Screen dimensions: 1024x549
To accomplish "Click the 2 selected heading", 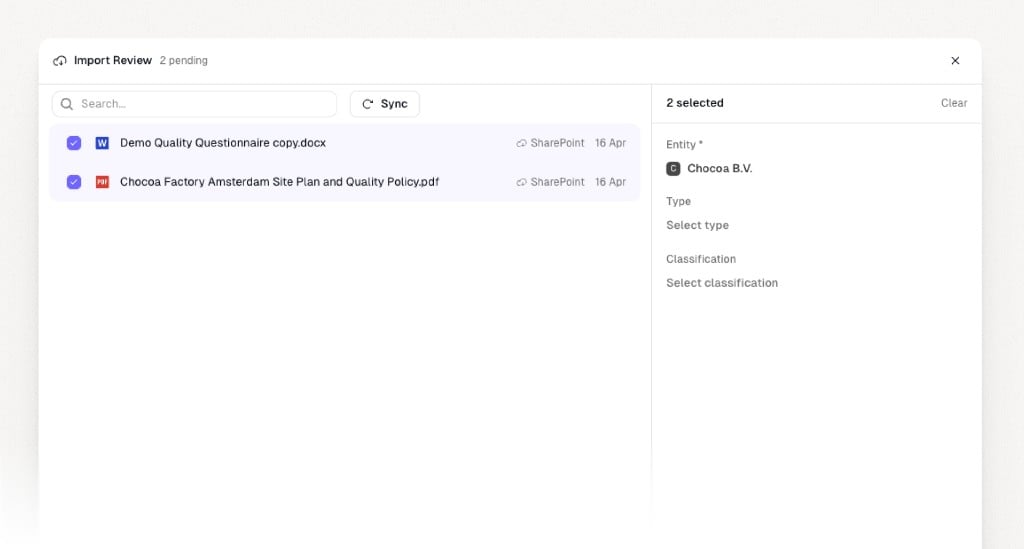I will [x=695, y=103].
